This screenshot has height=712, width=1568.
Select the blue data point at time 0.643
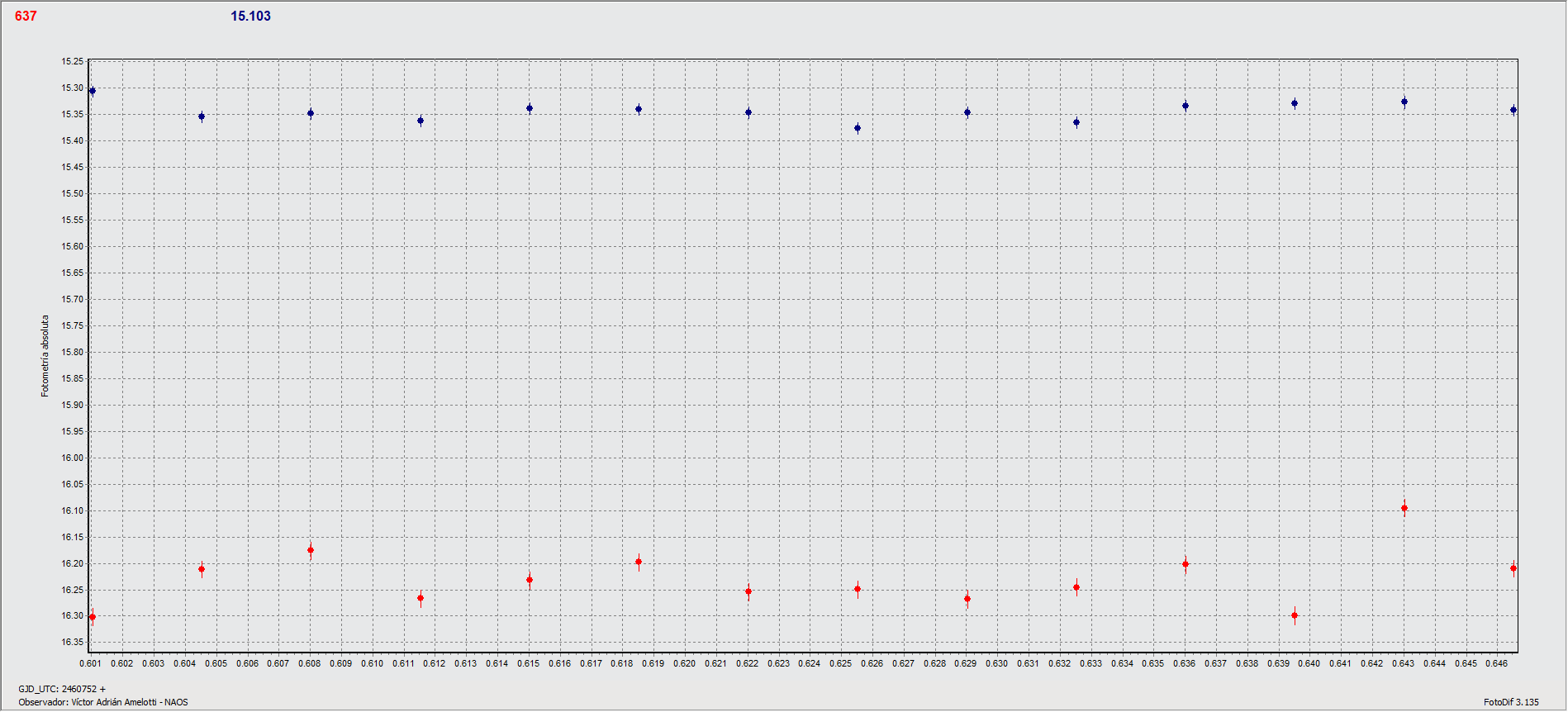pos(1404,102)
